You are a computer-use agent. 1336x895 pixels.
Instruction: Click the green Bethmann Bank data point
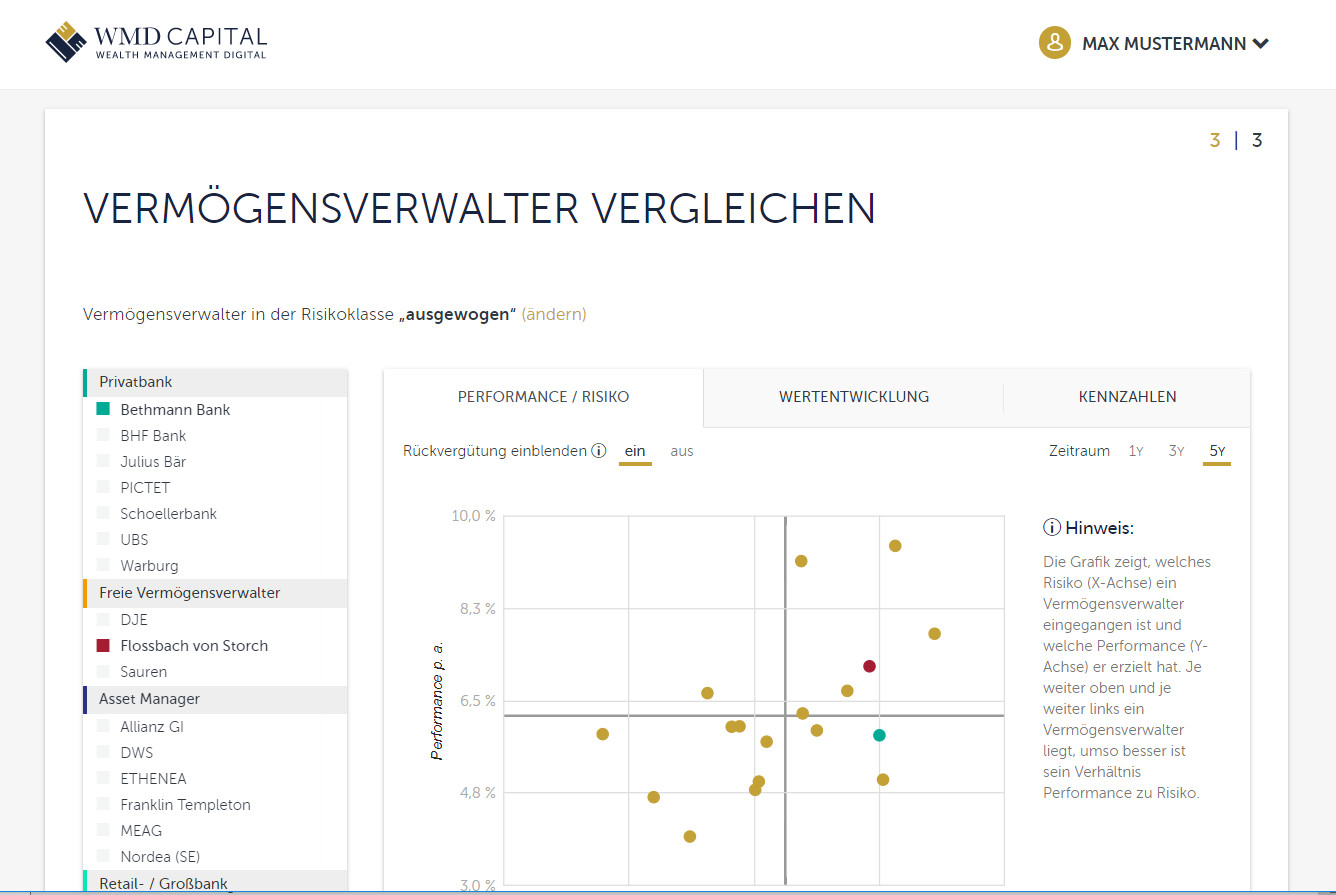click(x=879, y=735)
